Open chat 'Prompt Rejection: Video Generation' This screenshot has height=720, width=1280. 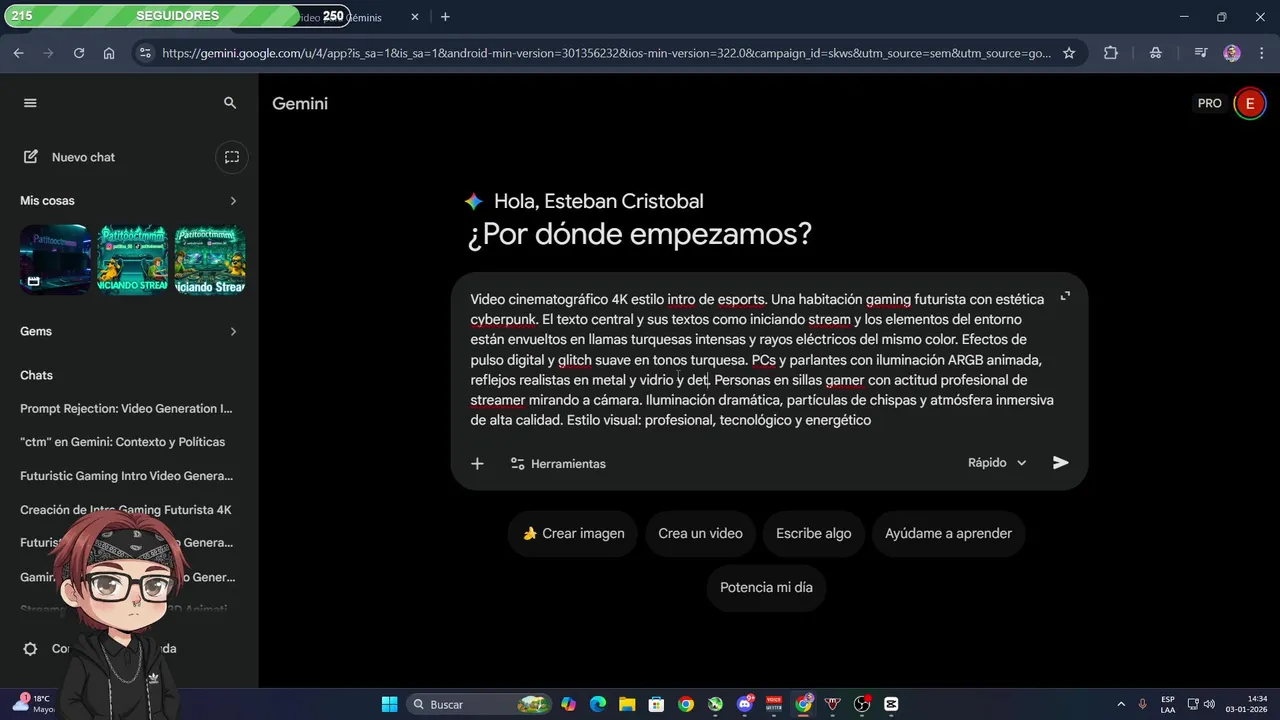[x=126, y=408]
